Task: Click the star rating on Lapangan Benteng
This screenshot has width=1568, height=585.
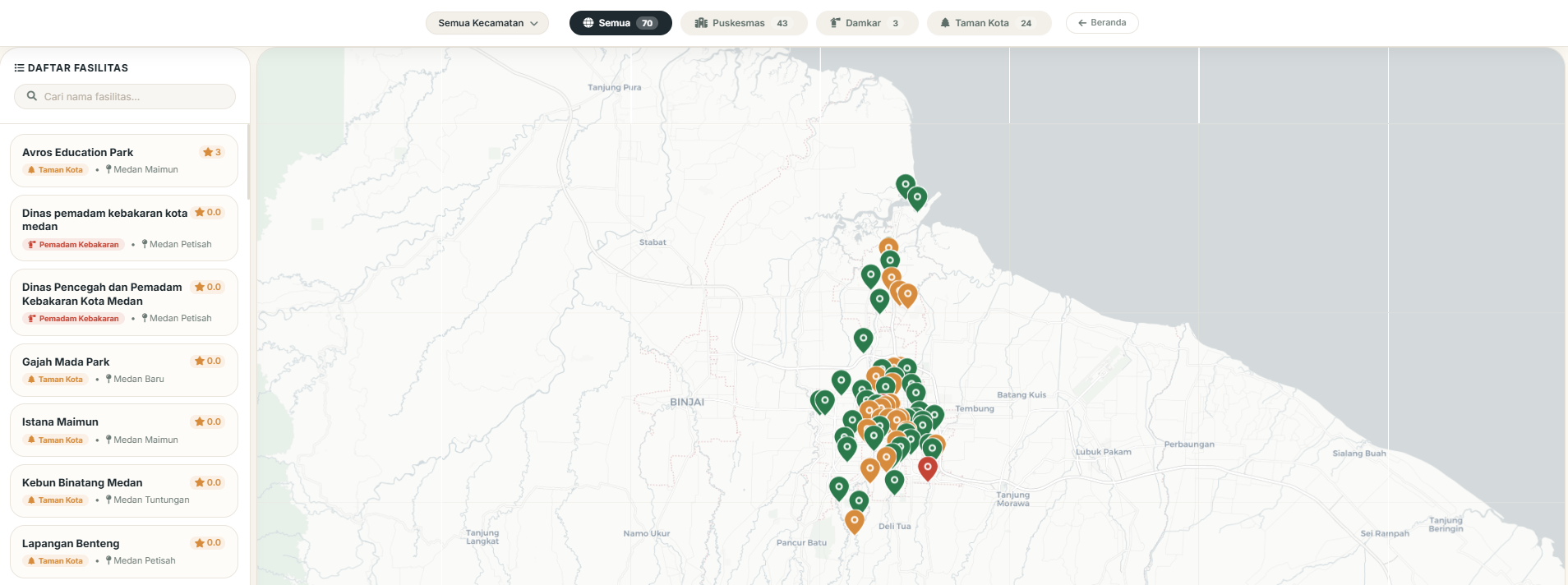Action: click(208, 542)
